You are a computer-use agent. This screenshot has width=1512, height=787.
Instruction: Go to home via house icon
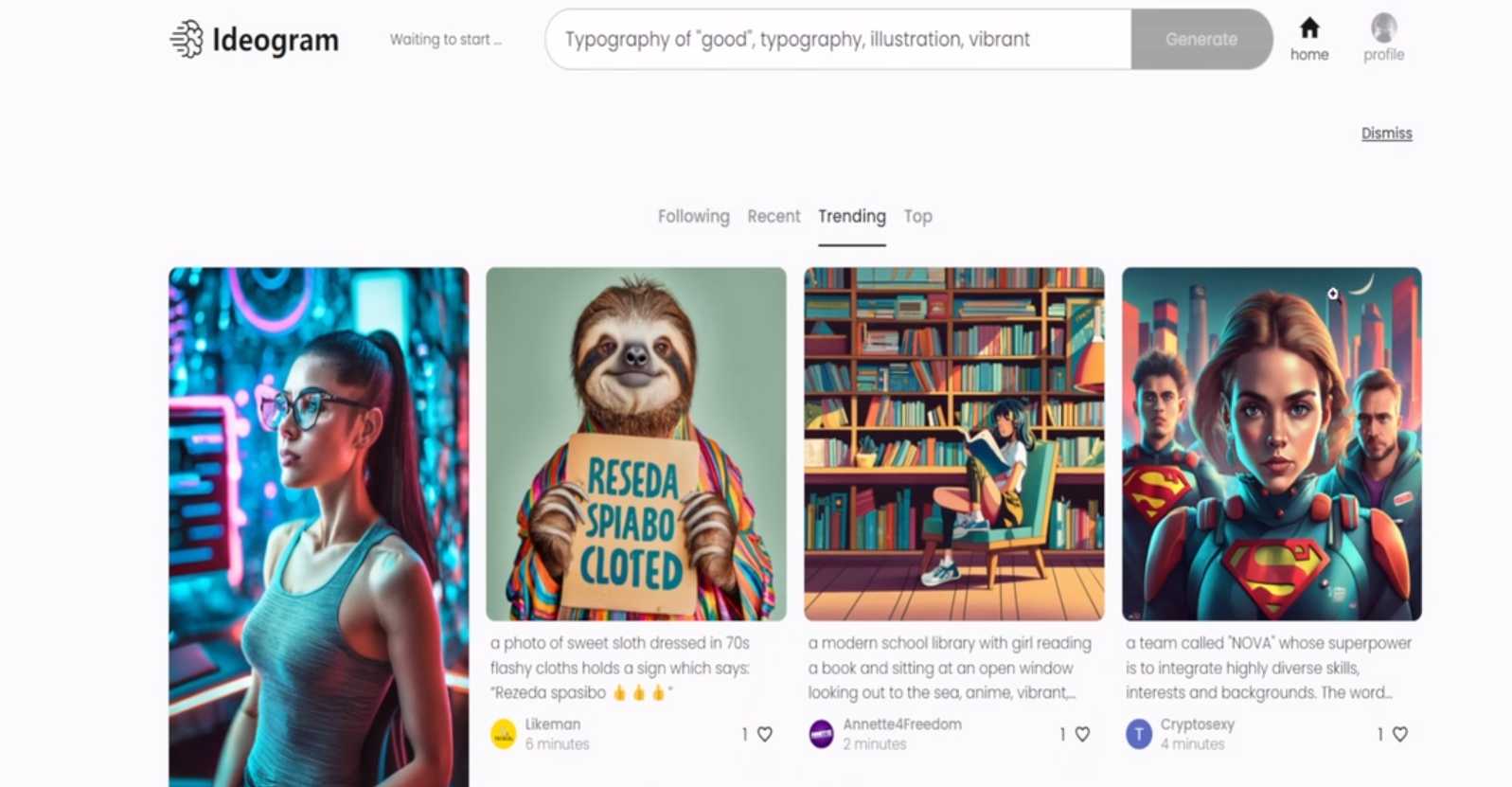click(x=1309, y=27)
